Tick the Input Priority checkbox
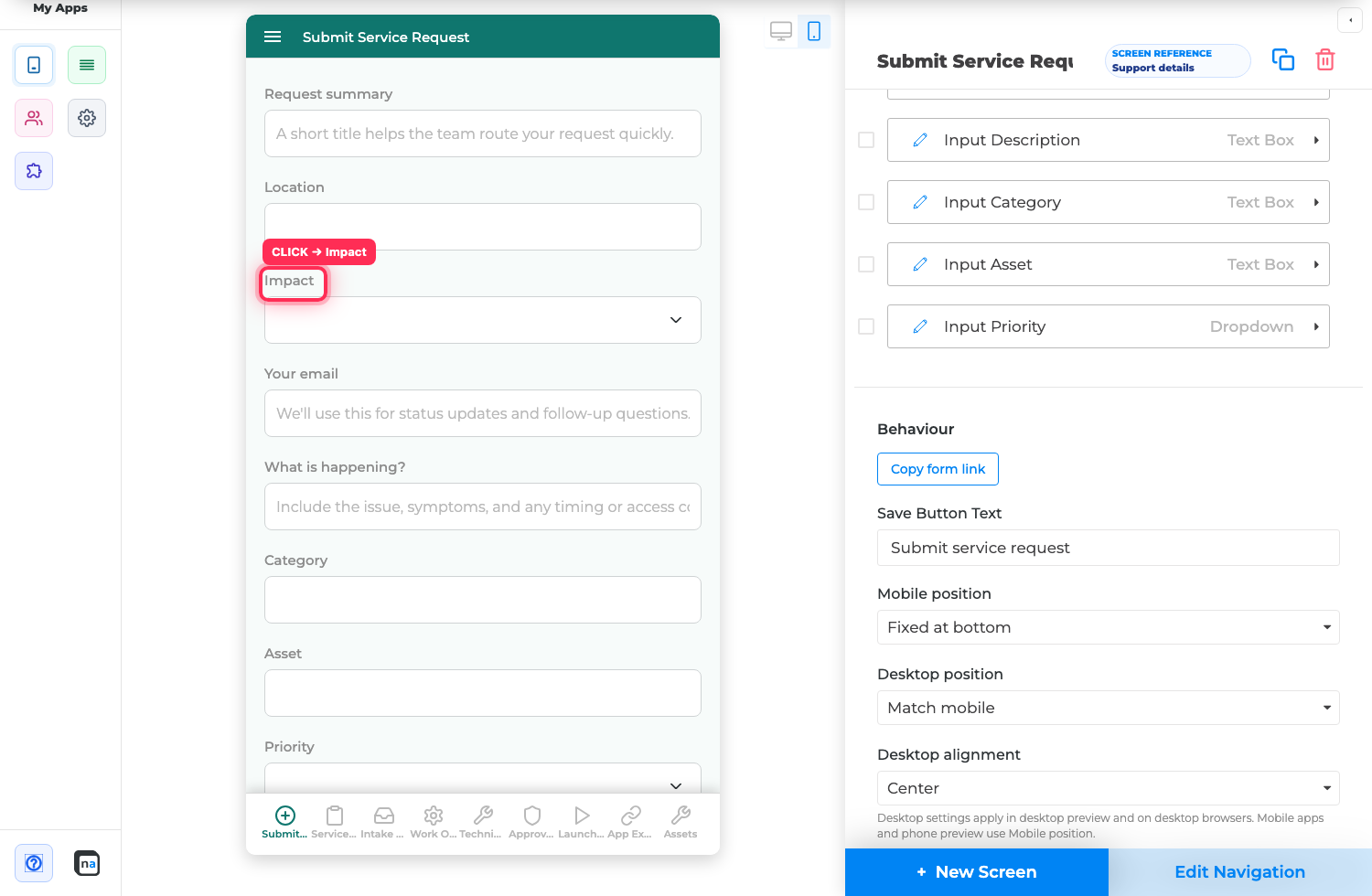1372x896 pixels. (x=866, y=326)
